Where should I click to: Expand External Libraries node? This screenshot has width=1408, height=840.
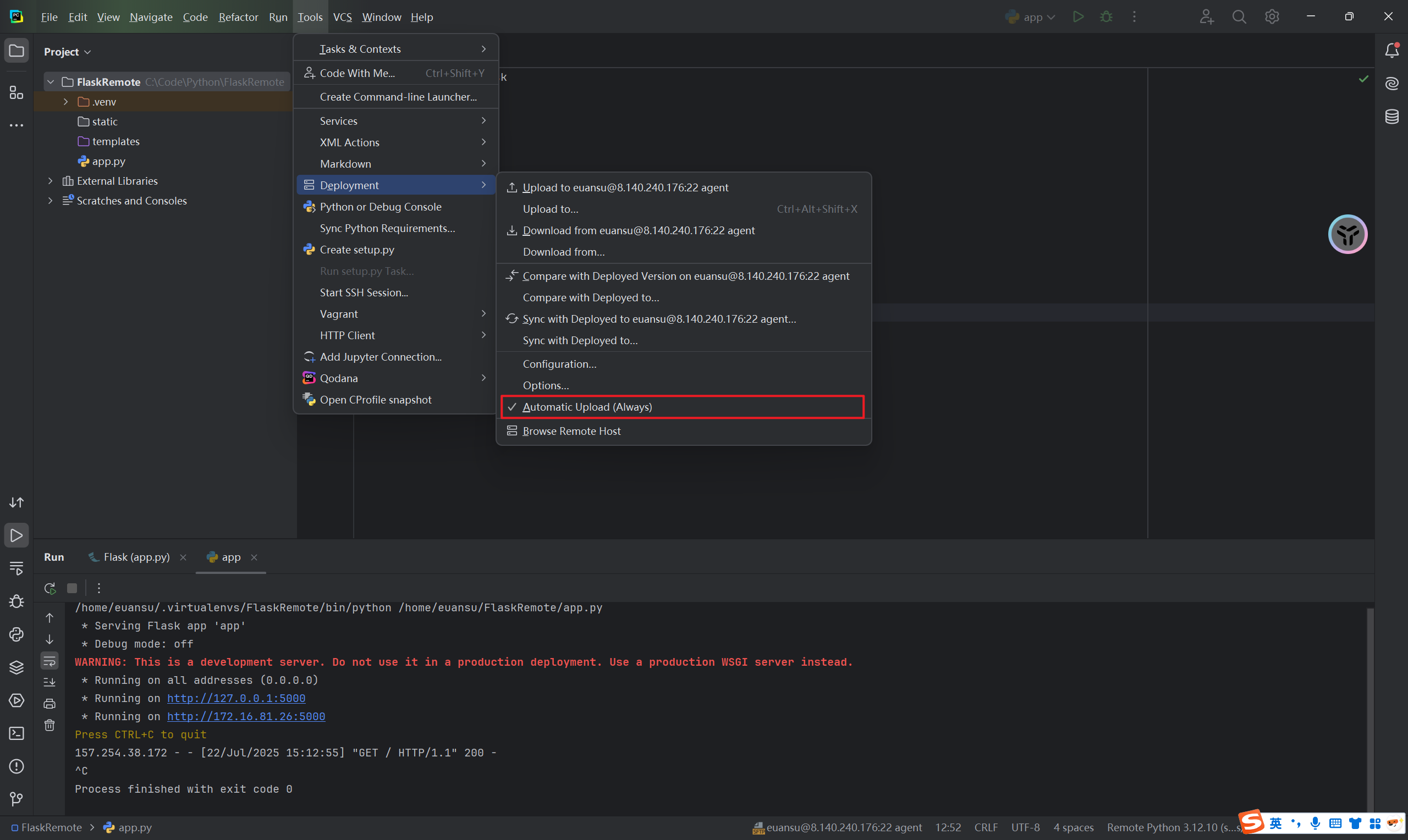[x=51, y=181]
